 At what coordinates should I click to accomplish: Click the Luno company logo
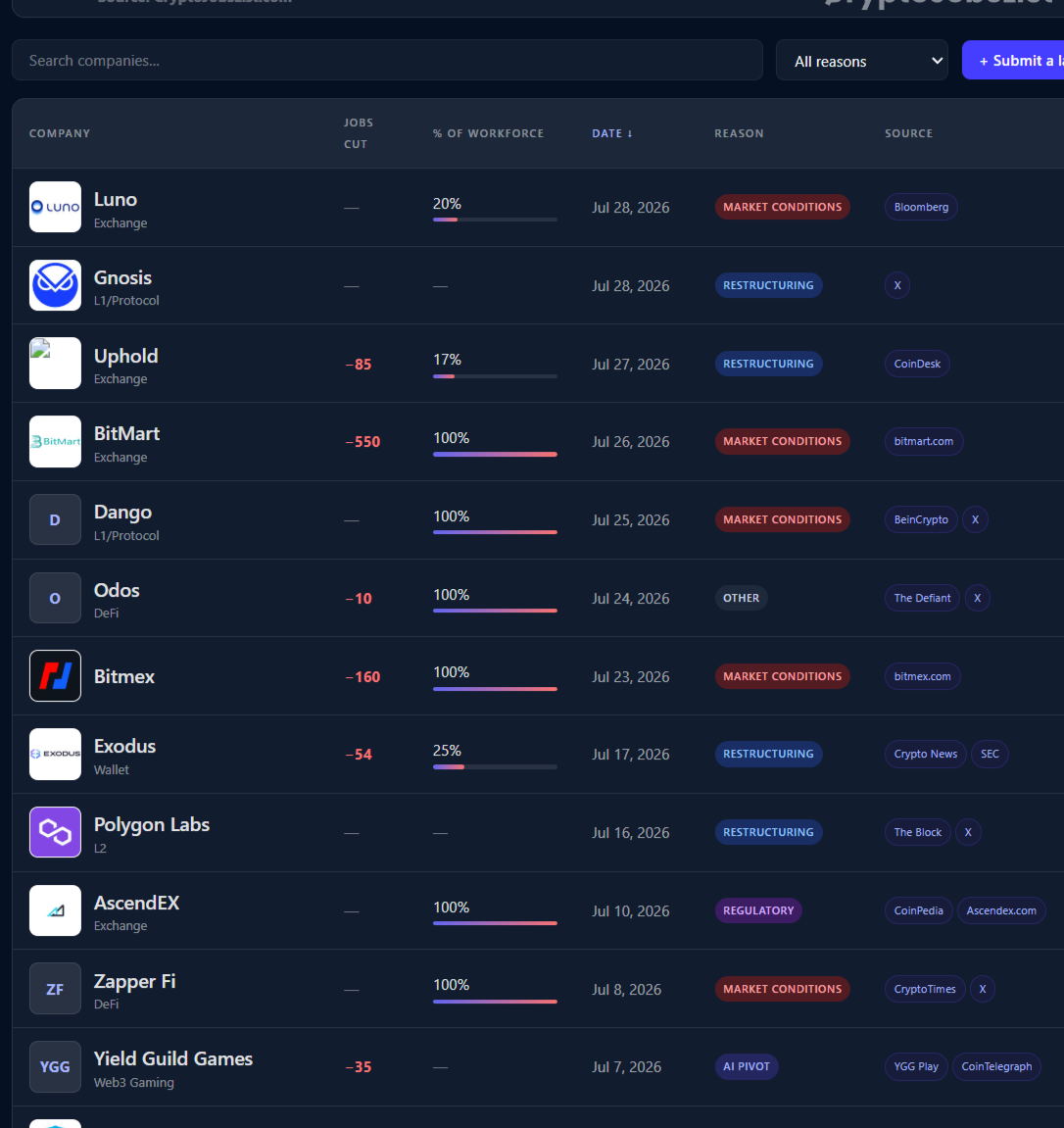55,207
